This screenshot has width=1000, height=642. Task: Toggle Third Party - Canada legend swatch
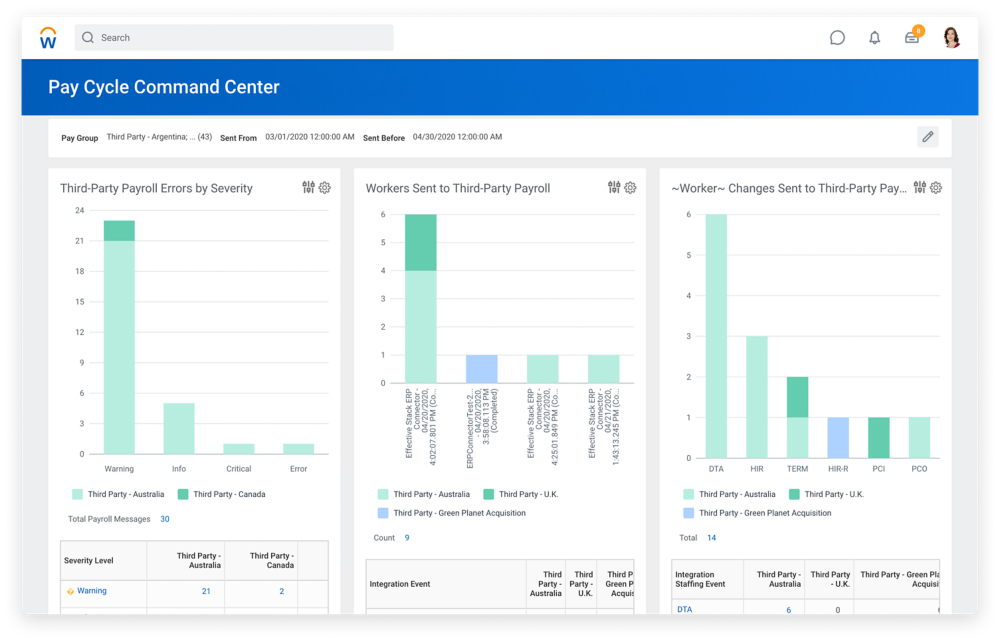click(x=183, y=494)
